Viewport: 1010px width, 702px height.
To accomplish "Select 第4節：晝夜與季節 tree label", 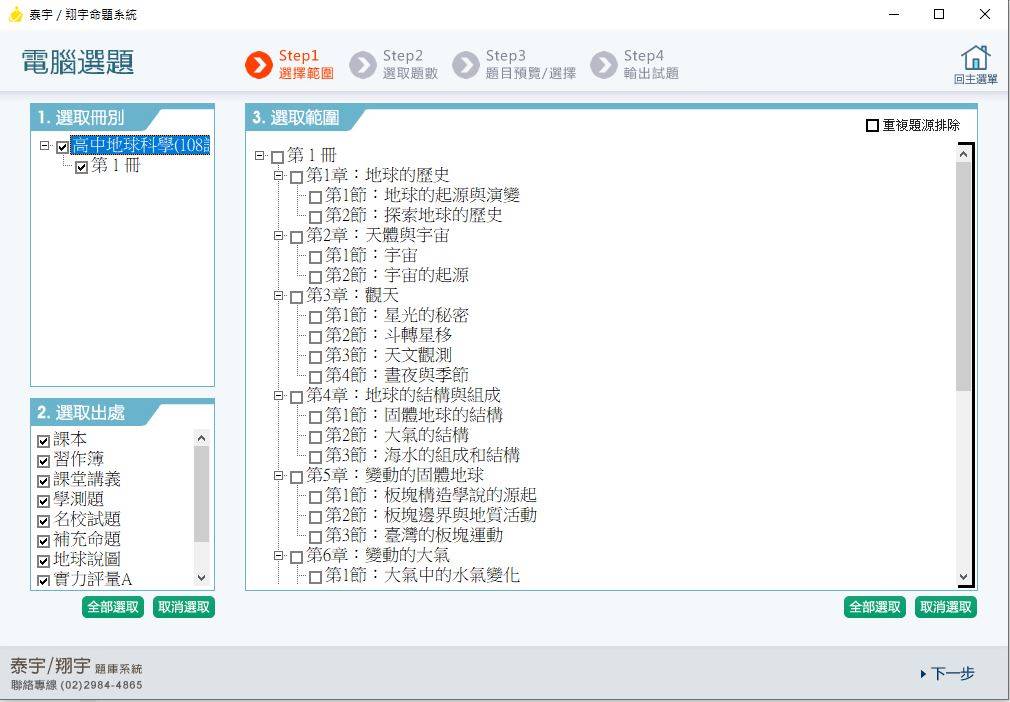I will [397, 375].
